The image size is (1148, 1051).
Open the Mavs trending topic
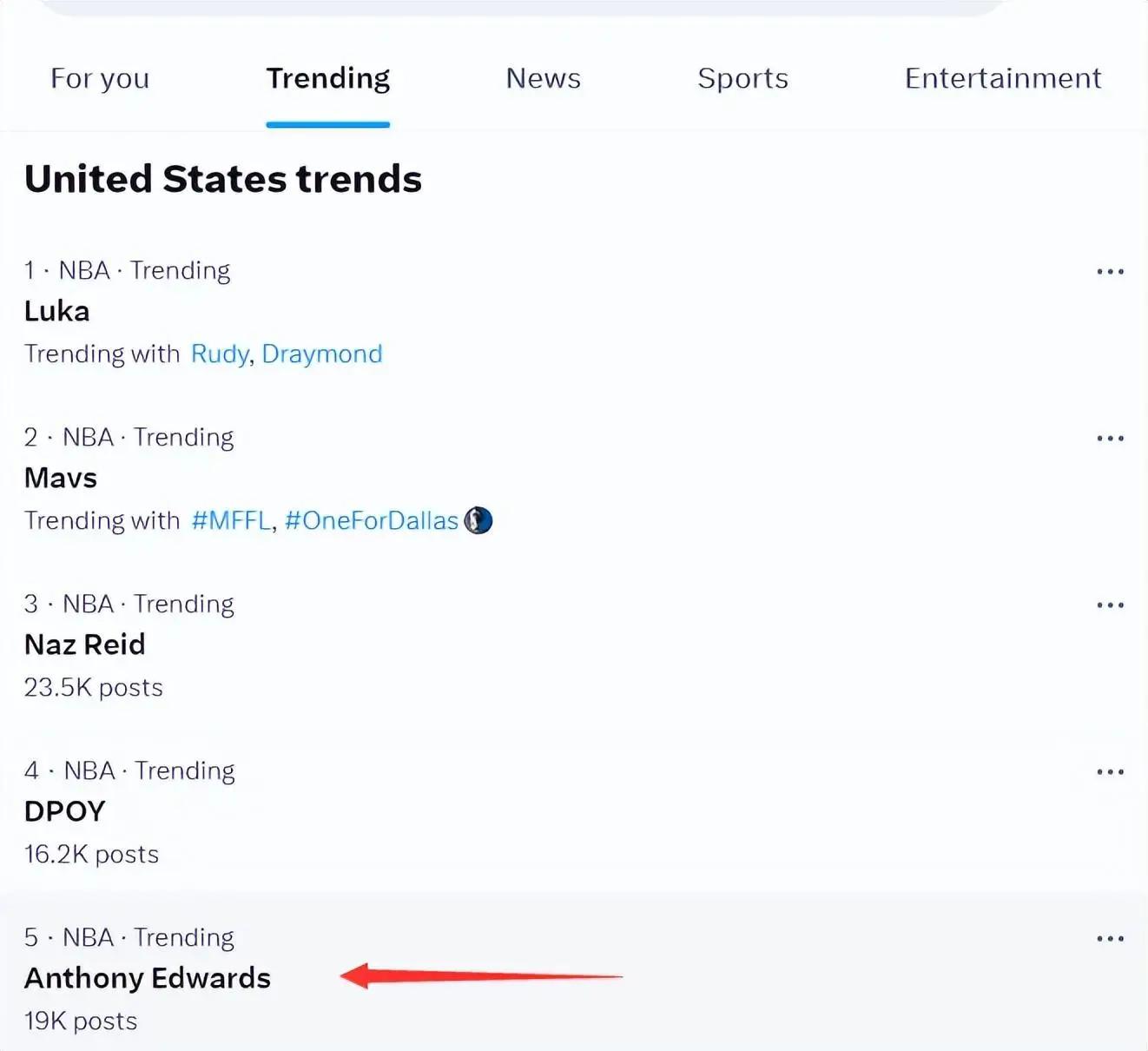tap(61, 478)
